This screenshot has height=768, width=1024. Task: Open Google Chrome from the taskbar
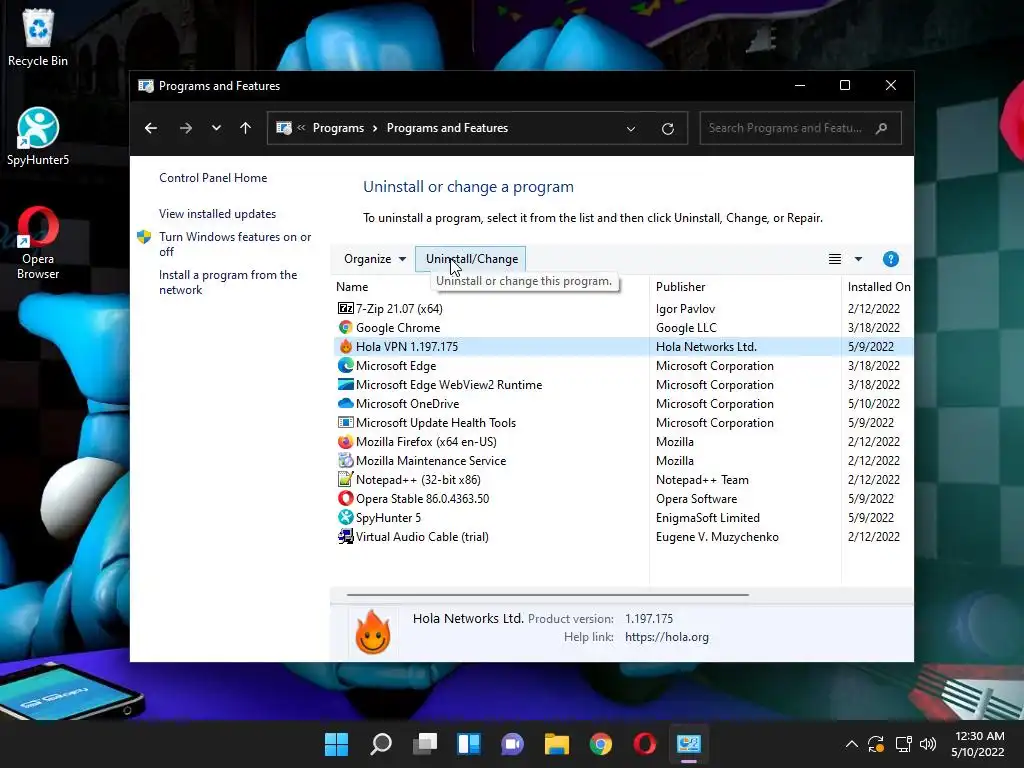tap(601, 744)
